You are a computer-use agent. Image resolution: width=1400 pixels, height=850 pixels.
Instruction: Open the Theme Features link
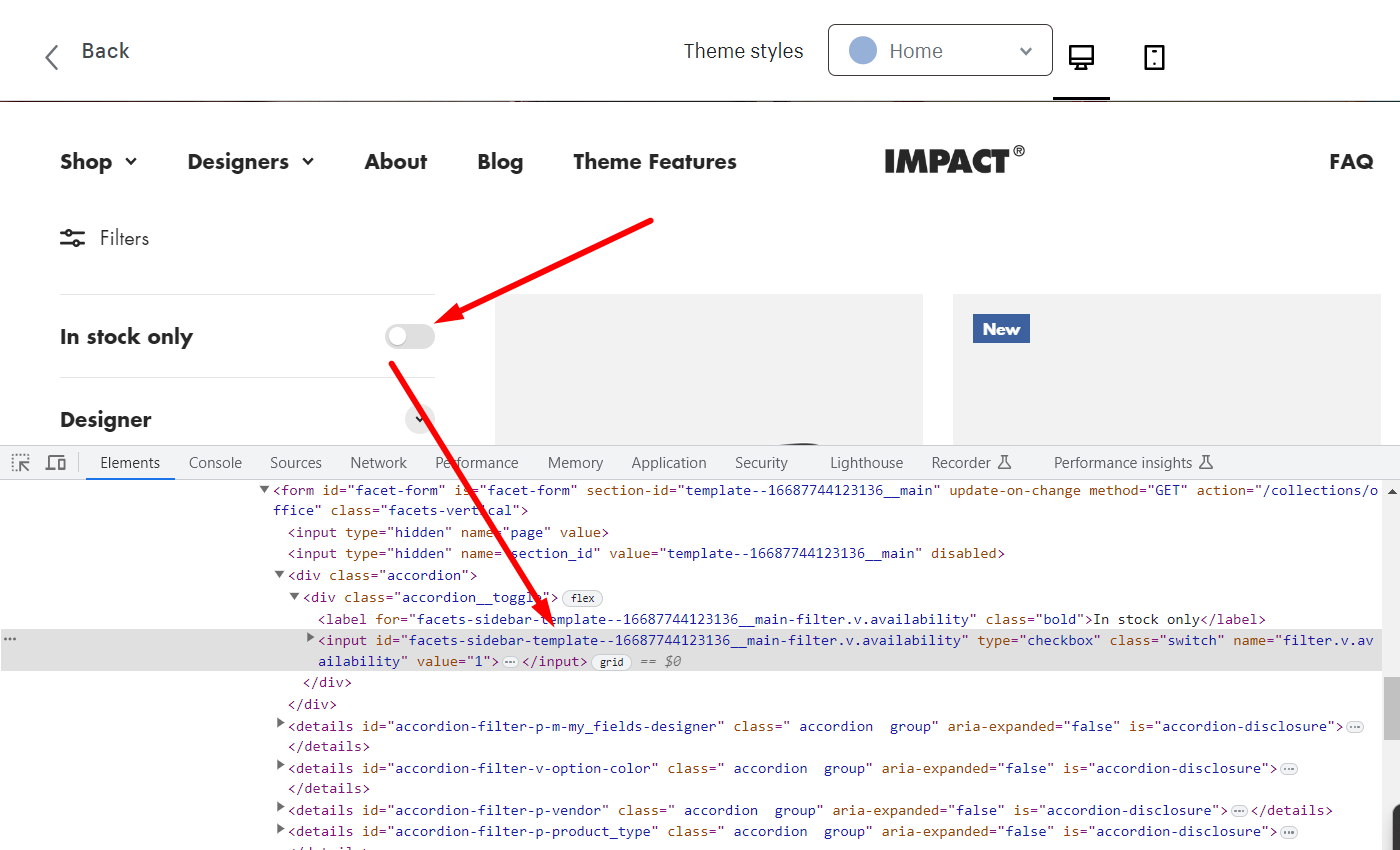coord(655,162)
